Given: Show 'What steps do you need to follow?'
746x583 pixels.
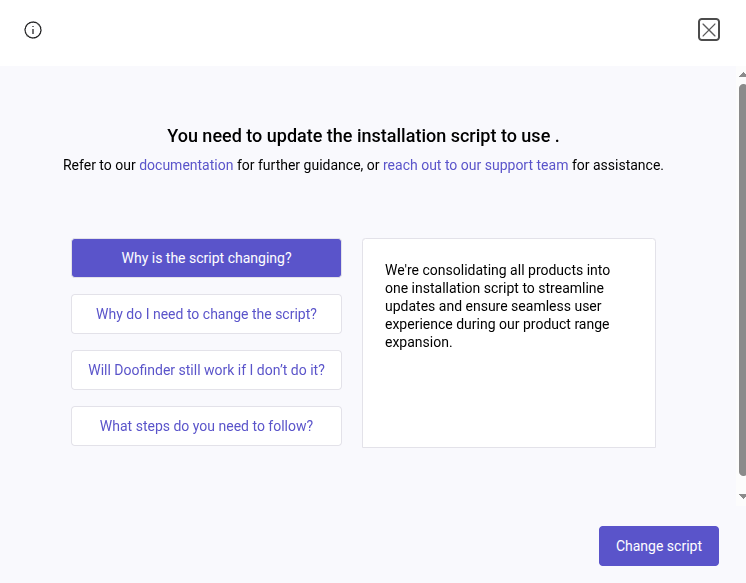Looking at the screenshot, I should click(206, 426).
